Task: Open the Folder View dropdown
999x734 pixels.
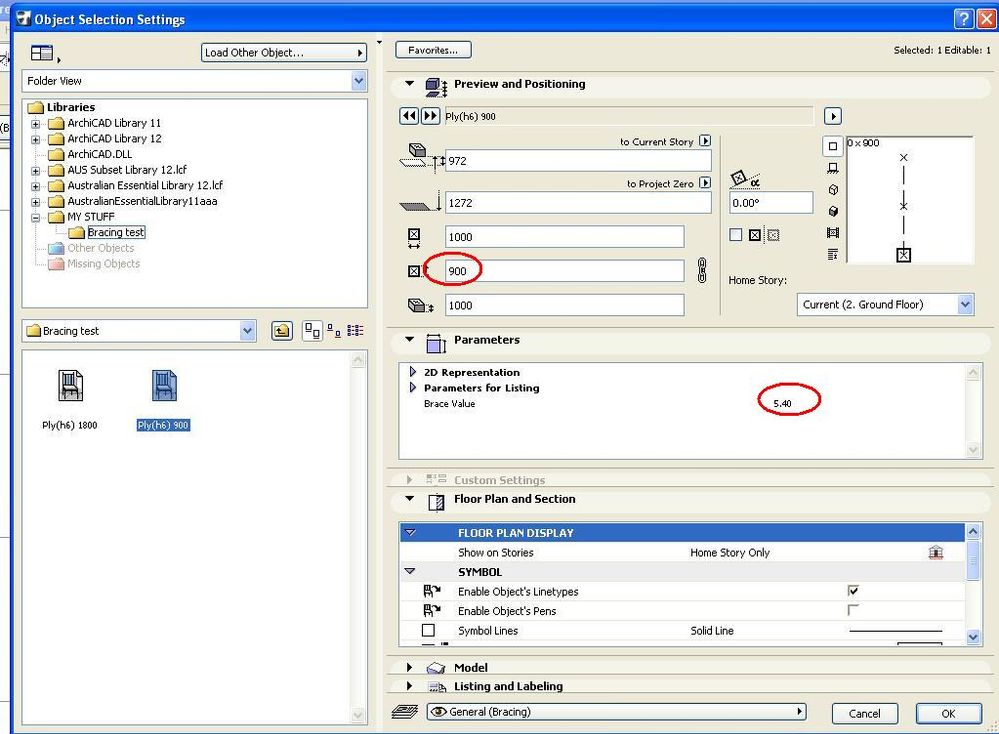Action: (x=358, y=81)
